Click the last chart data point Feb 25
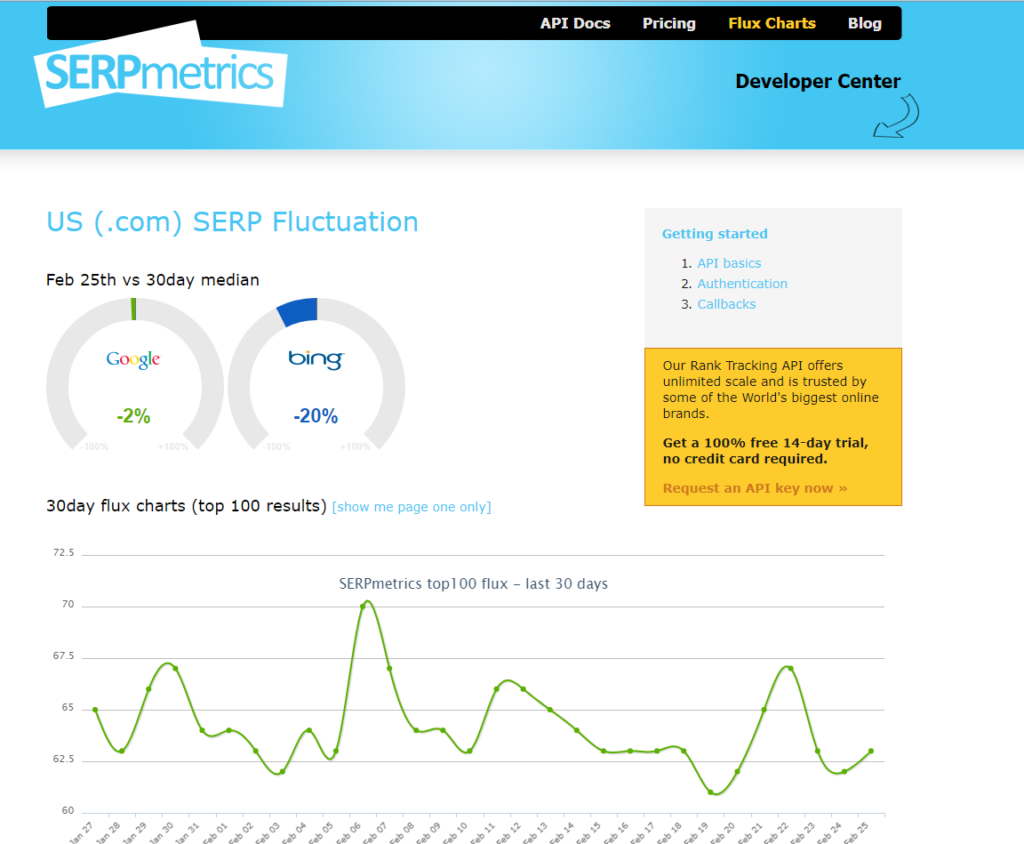1024x844 pixels. click(871, 751)
